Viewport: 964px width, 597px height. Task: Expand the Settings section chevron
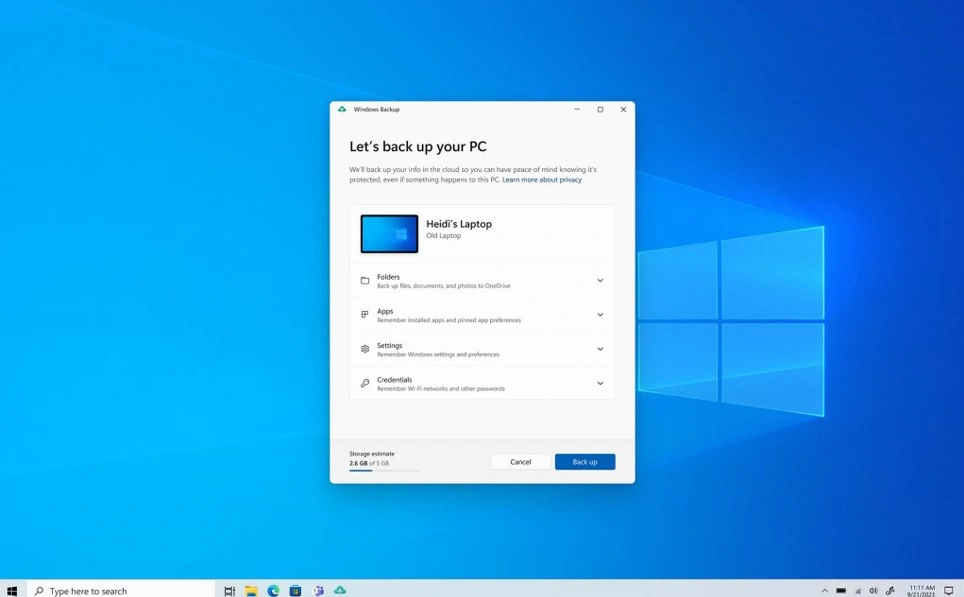point(600,349)
